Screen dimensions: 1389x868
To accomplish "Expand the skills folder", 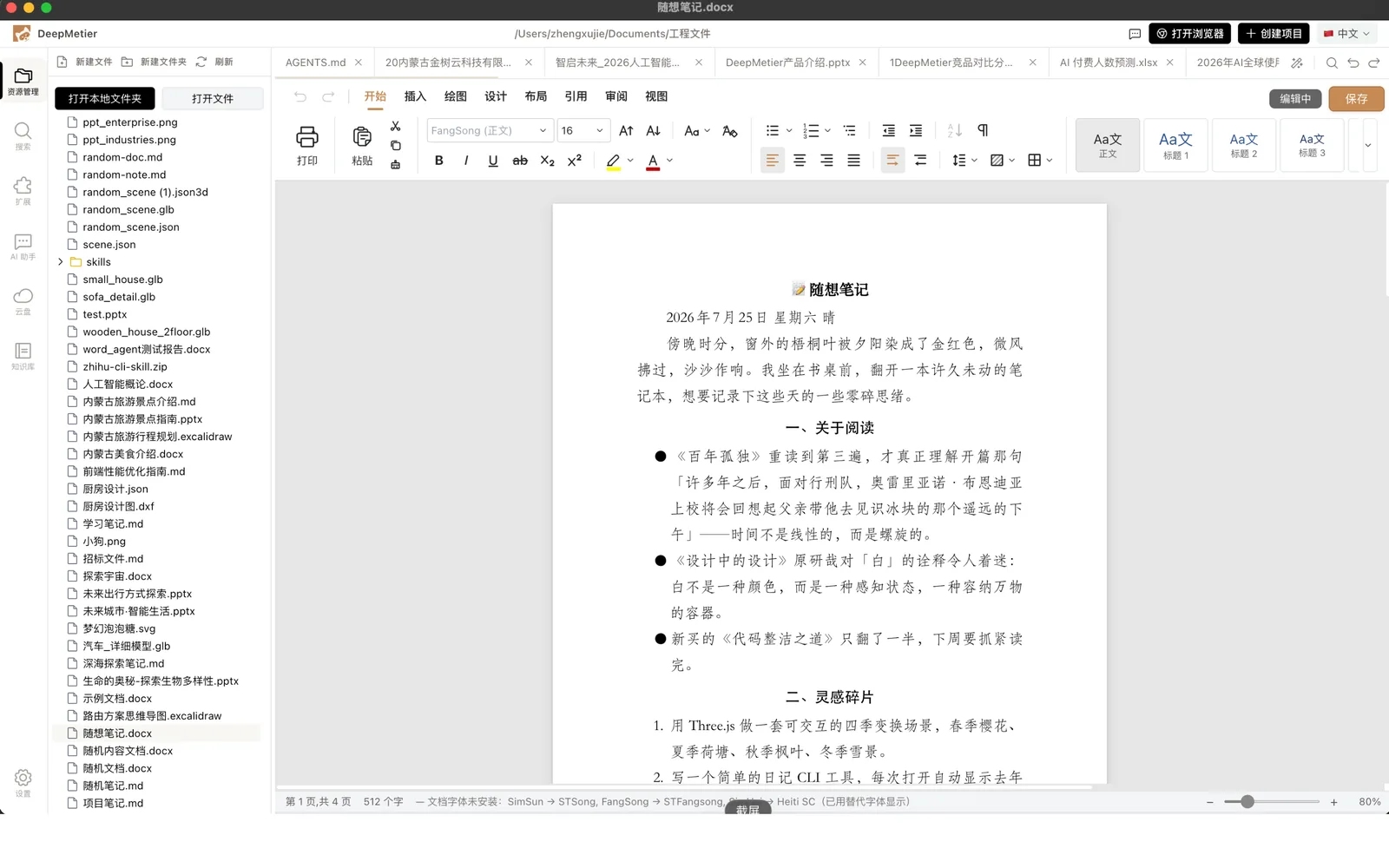I will [x=61, y=262].
